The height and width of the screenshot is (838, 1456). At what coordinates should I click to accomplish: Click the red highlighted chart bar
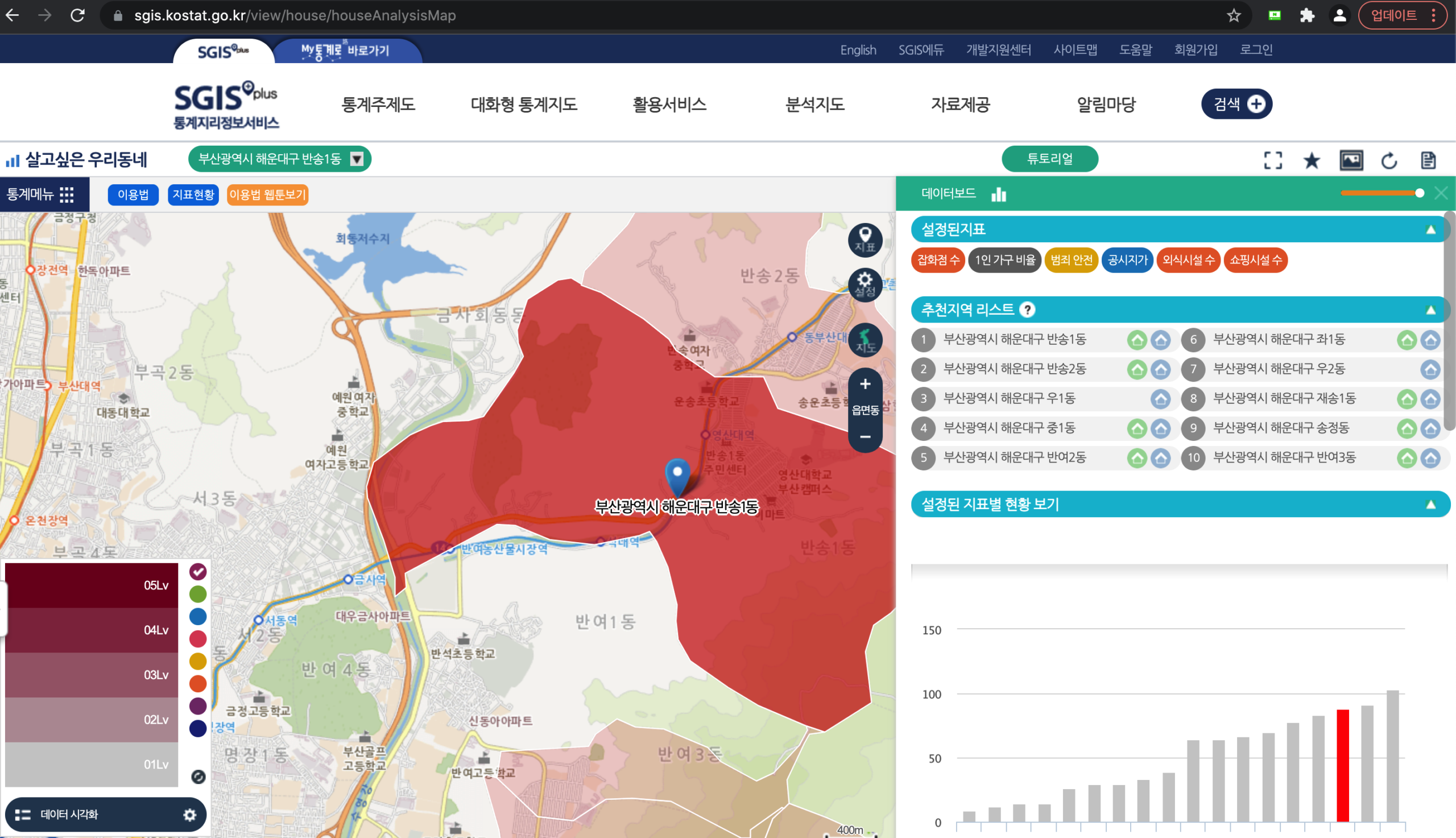tap(1342, 766)
